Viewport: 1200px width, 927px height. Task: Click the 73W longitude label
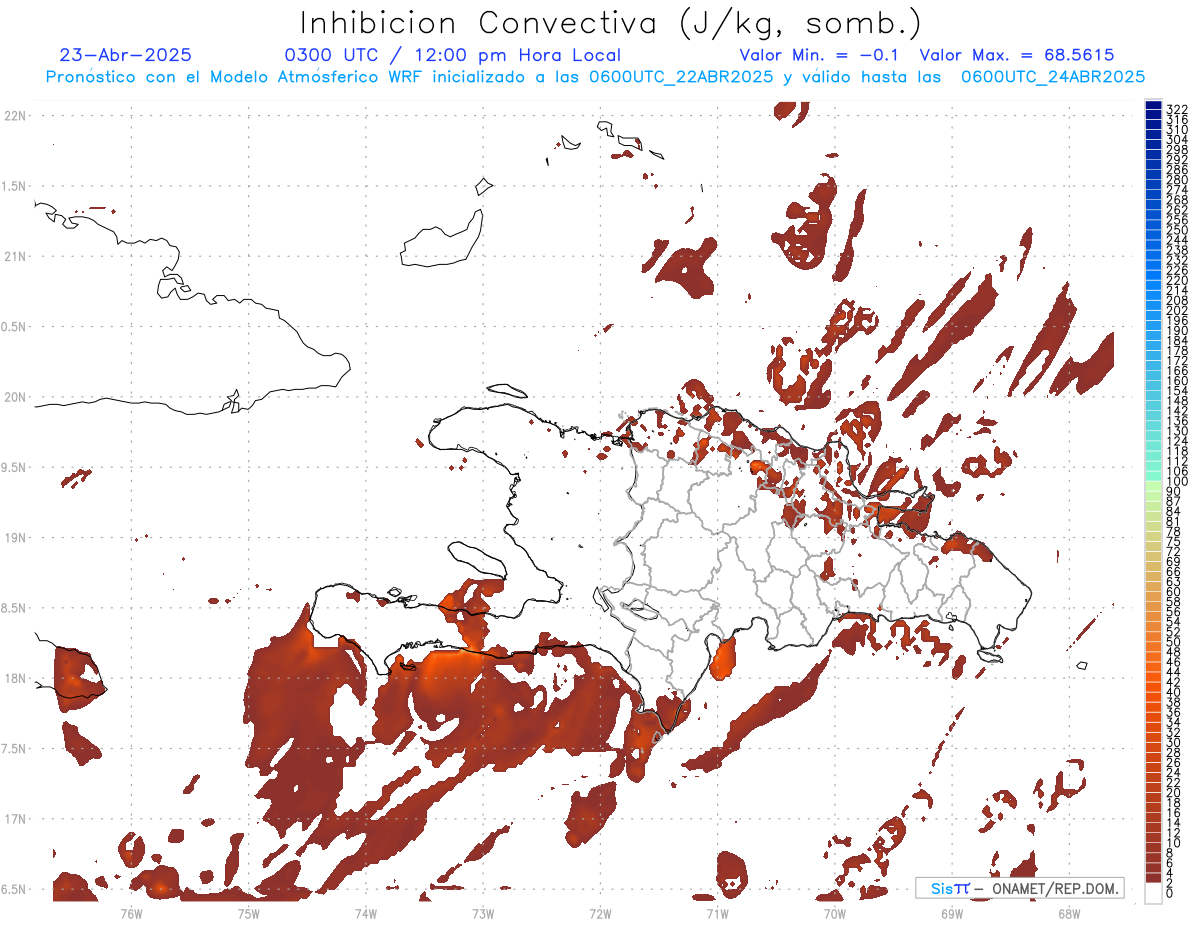[483, 912]
